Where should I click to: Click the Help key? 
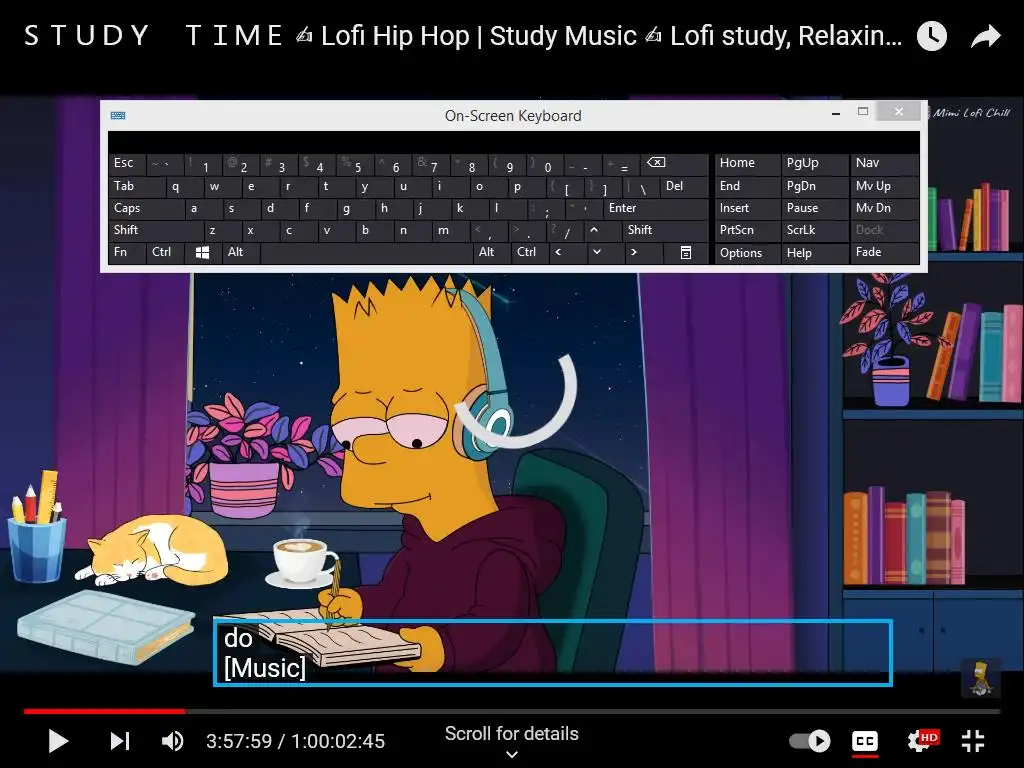pyautogui.click(x=815, y=253)
